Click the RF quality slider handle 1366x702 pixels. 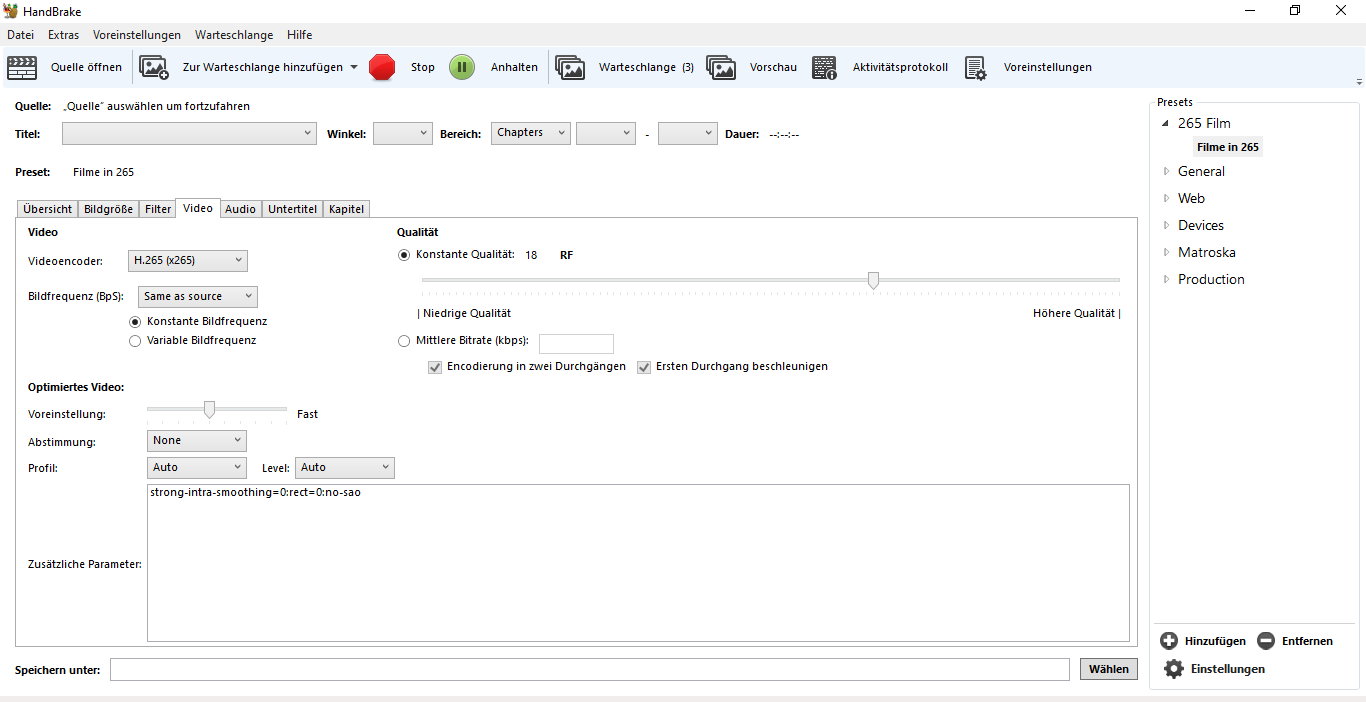point(873,280)
